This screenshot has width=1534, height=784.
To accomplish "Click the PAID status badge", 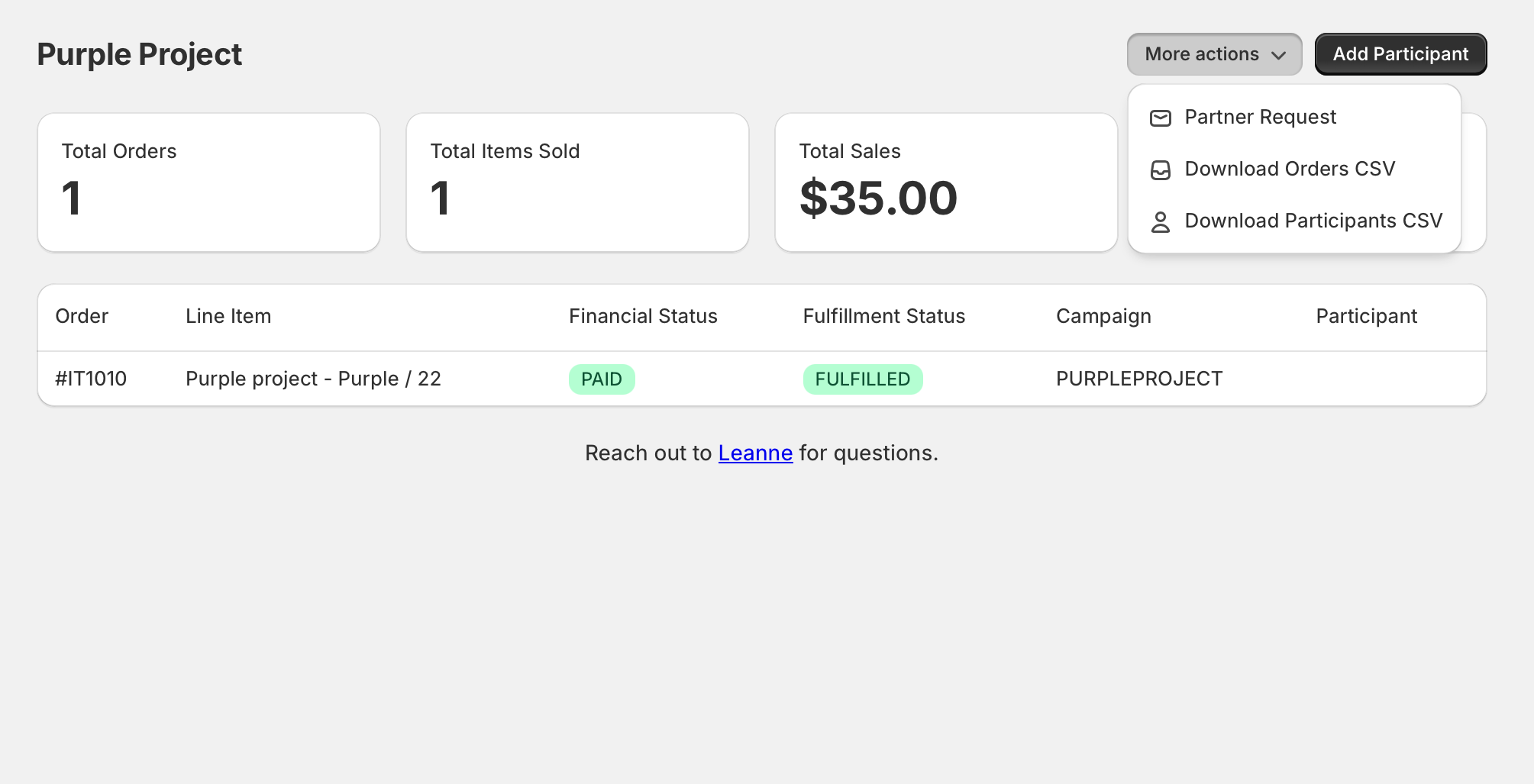I will (602, 379).
